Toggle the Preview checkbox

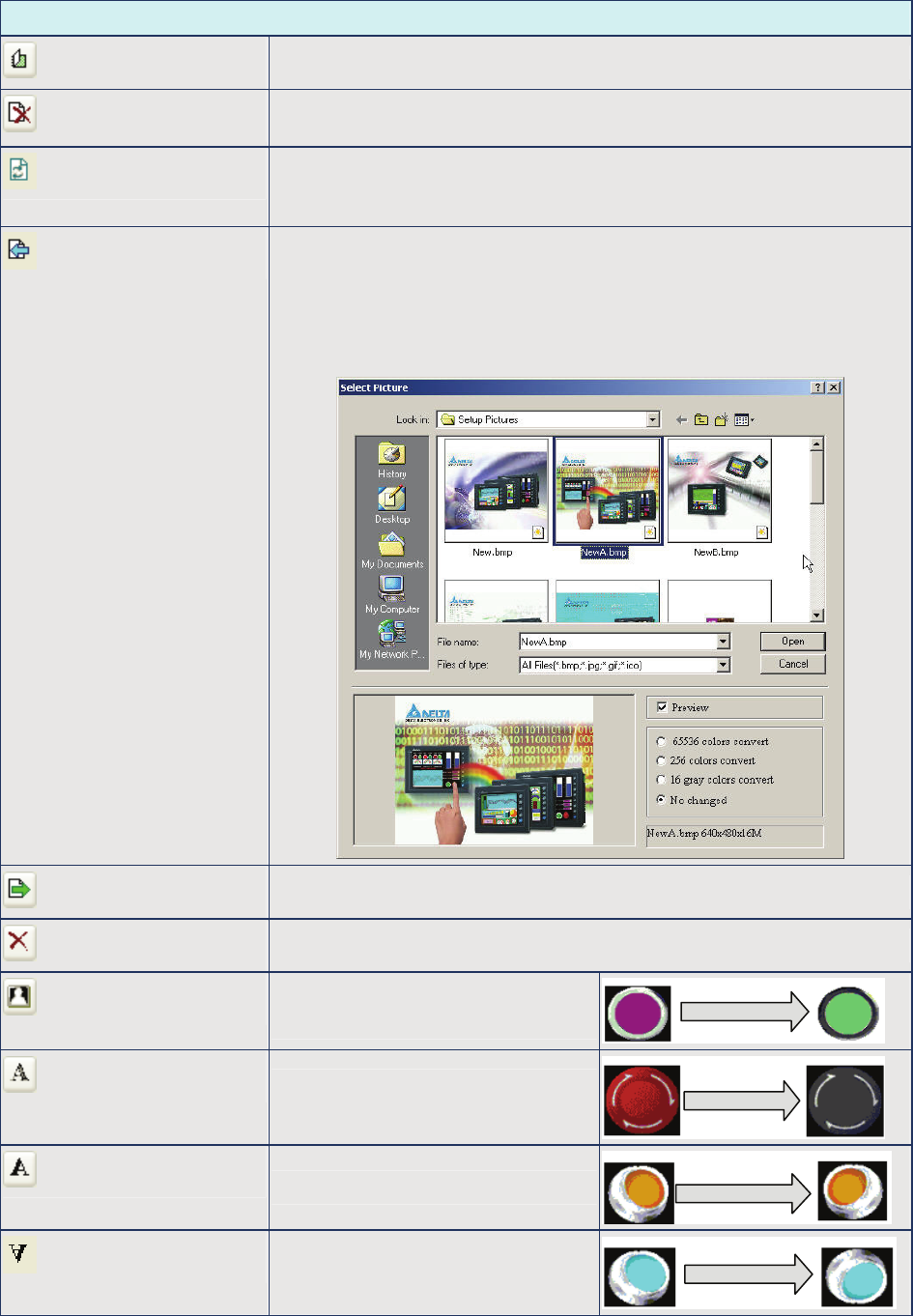pos(662,707)
